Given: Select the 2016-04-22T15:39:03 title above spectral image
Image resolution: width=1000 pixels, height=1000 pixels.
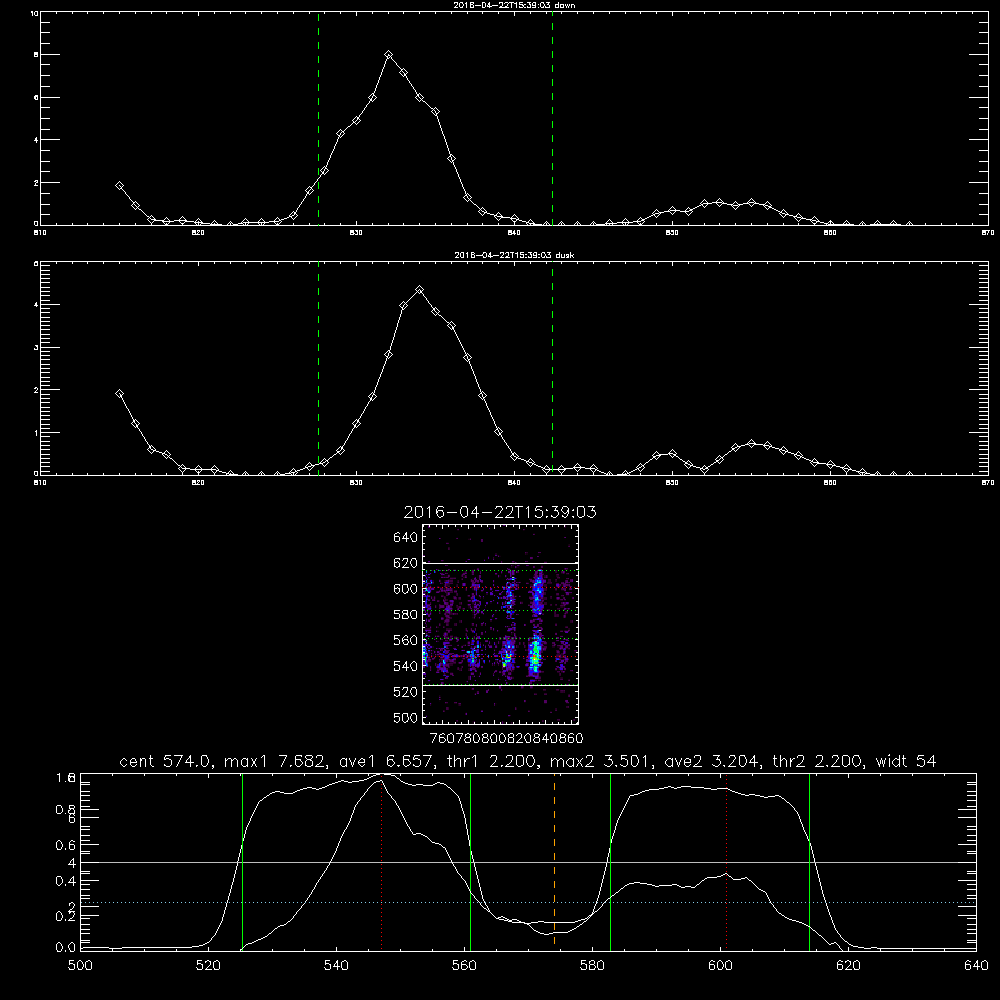Looking at the screenshot, I should [x=500, y=512].
